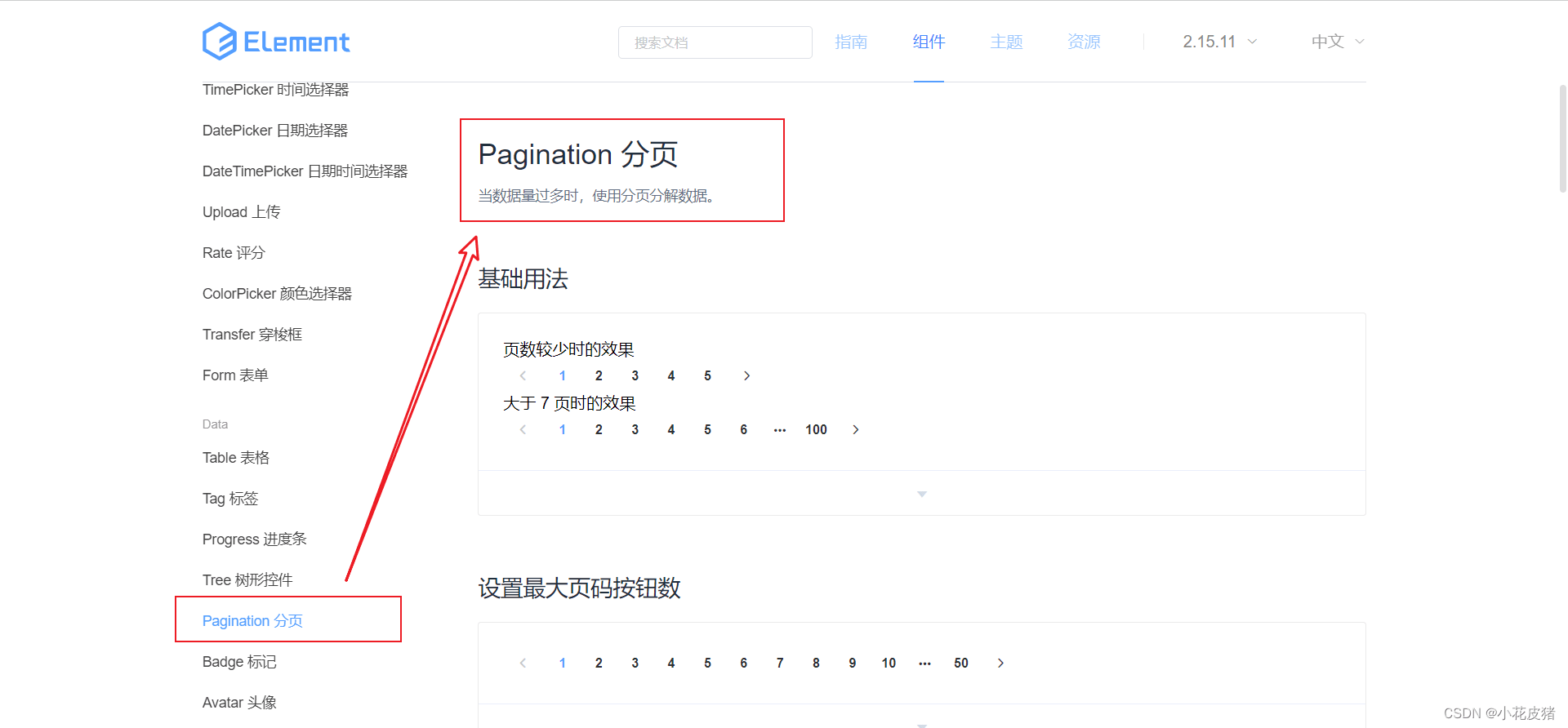
Task: Select page 5 in the 50-page pagination
Action: [x=707, y=663]
